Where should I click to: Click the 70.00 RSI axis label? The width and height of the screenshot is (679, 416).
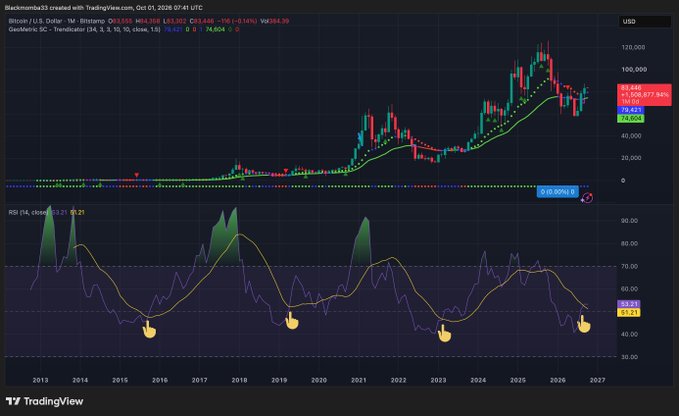[x=629, y=266]
